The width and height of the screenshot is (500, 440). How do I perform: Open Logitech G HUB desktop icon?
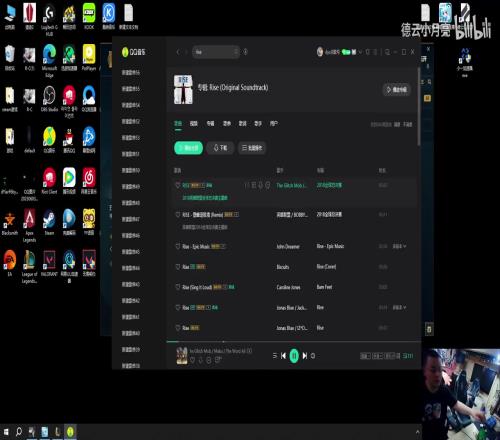pos(49,20)
